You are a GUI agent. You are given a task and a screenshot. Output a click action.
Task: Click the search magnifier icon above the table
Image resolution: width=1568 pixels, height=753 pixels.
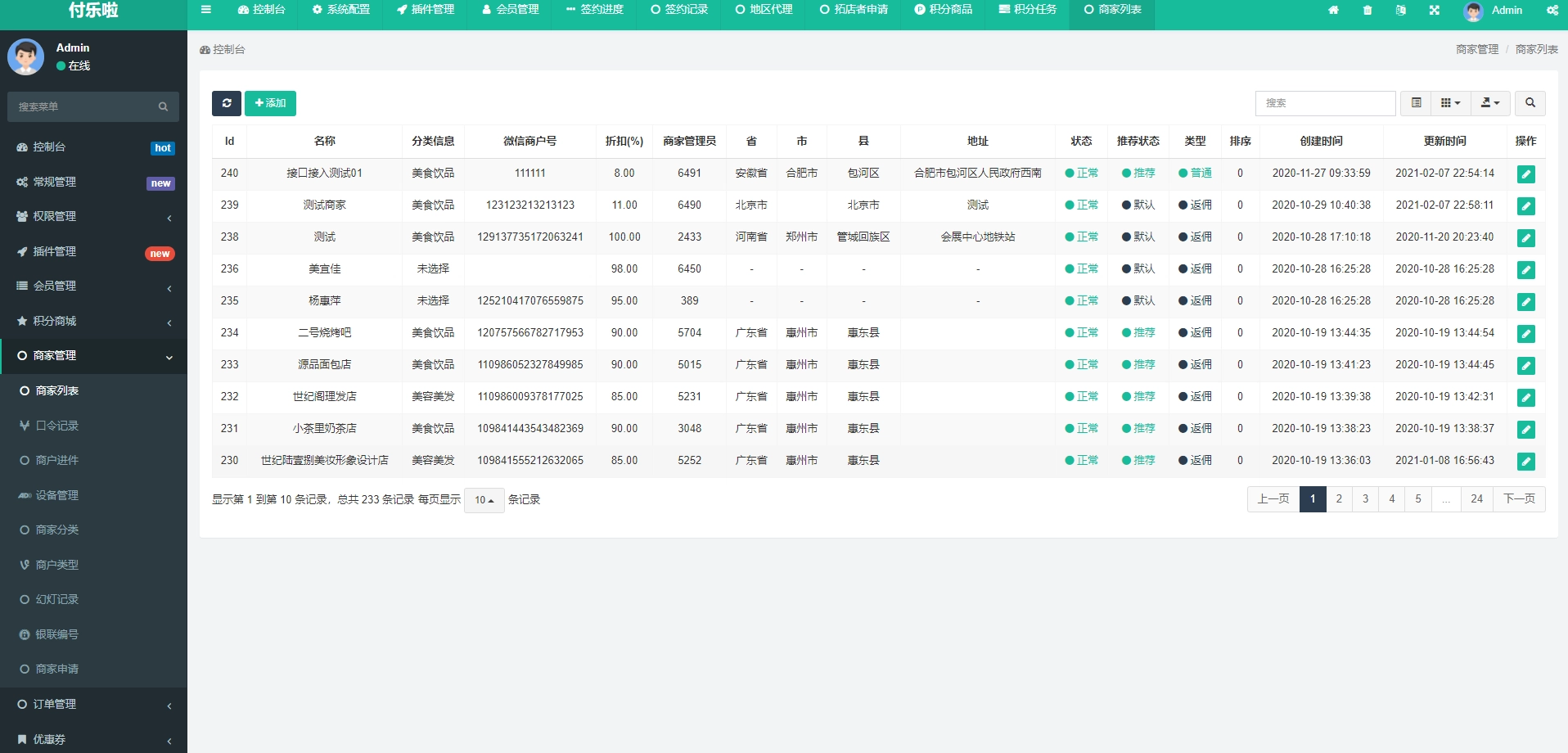[x=1530, y=103]
